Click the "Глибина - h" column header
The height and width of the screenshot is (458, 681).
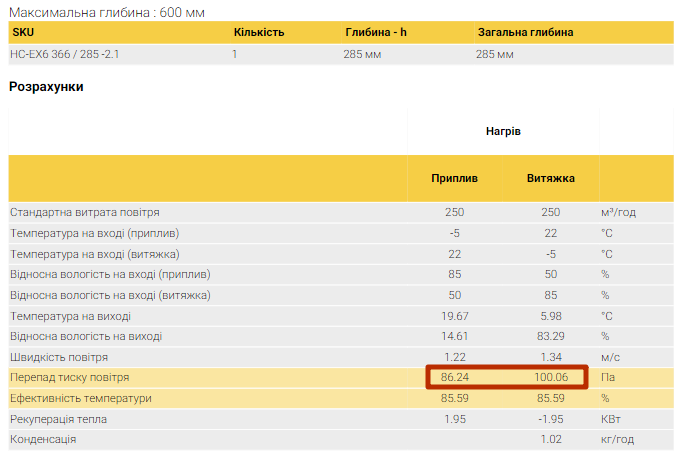[x=376, y=32]
